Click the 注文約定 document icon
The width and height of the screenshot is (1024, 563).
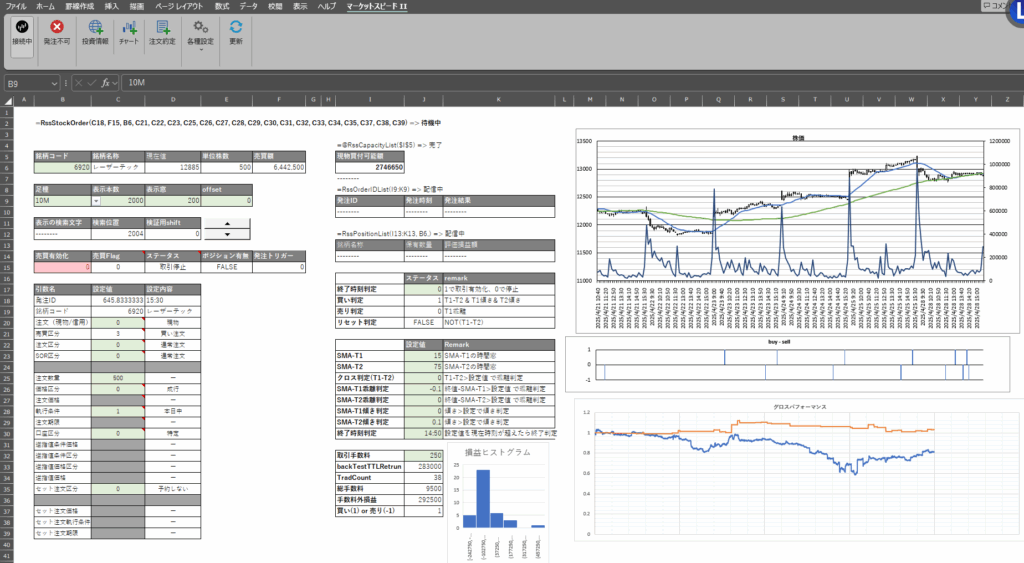(162, 27)
